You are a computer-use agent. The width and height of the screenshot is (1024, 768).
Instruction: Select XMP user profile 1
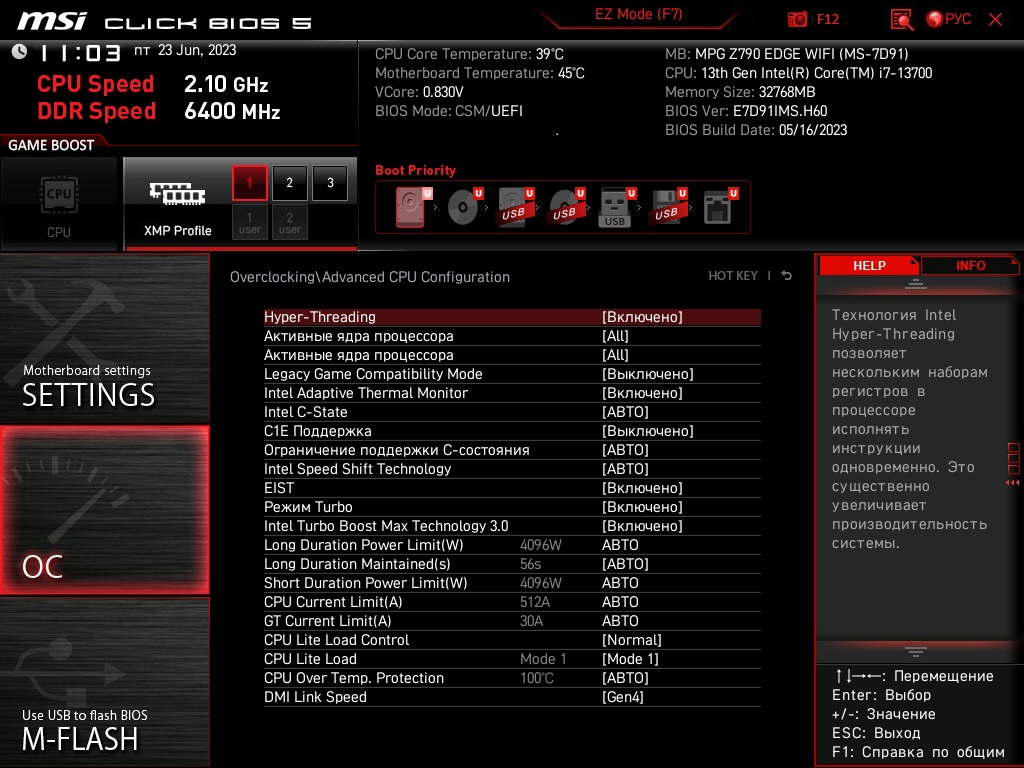(x=249, y=222)
